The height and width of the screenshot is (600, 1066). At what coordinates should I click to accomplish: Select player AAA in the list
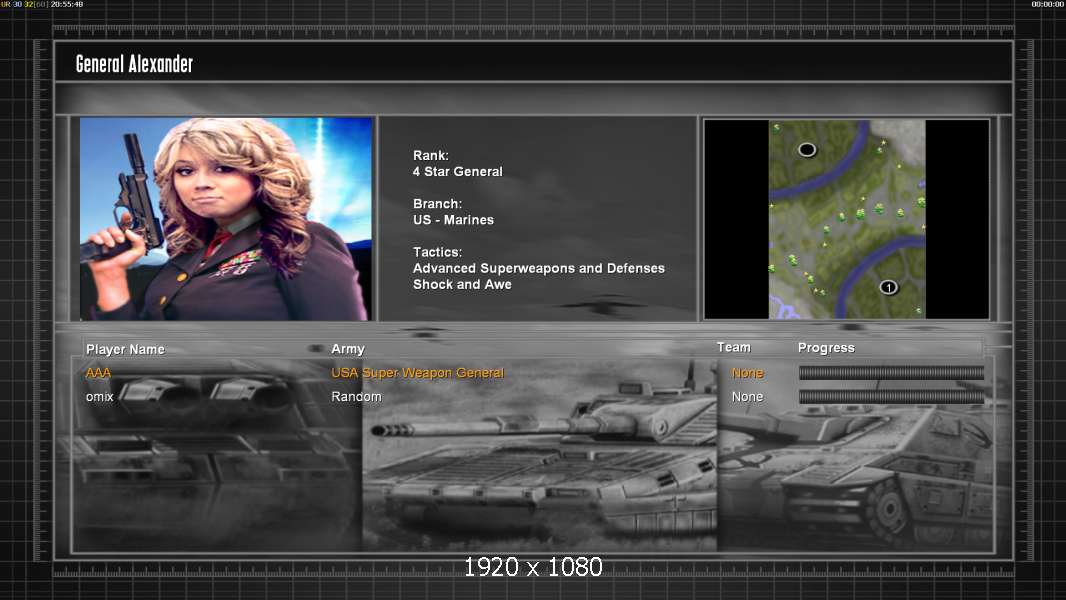(x=98, y=373)
